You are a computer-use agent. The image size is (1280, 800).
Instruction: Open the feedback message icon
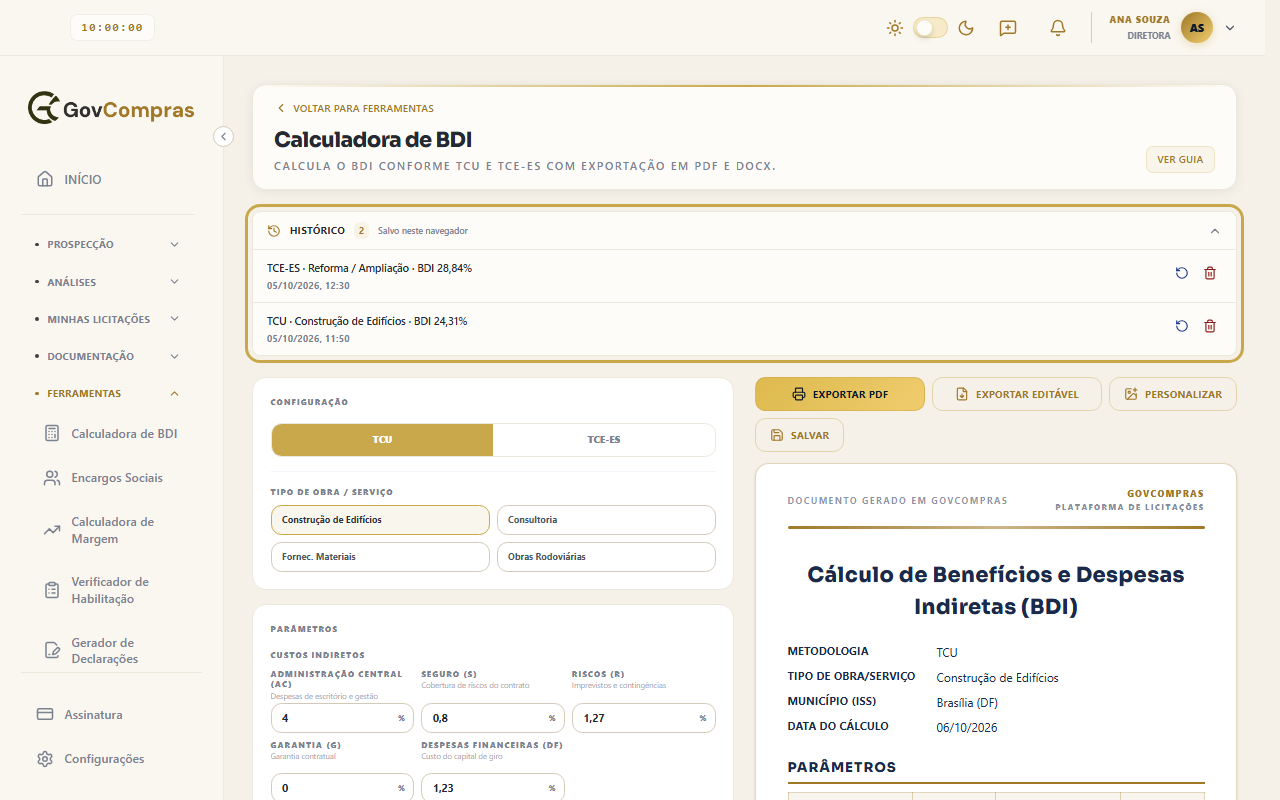tap(1008, 28)
